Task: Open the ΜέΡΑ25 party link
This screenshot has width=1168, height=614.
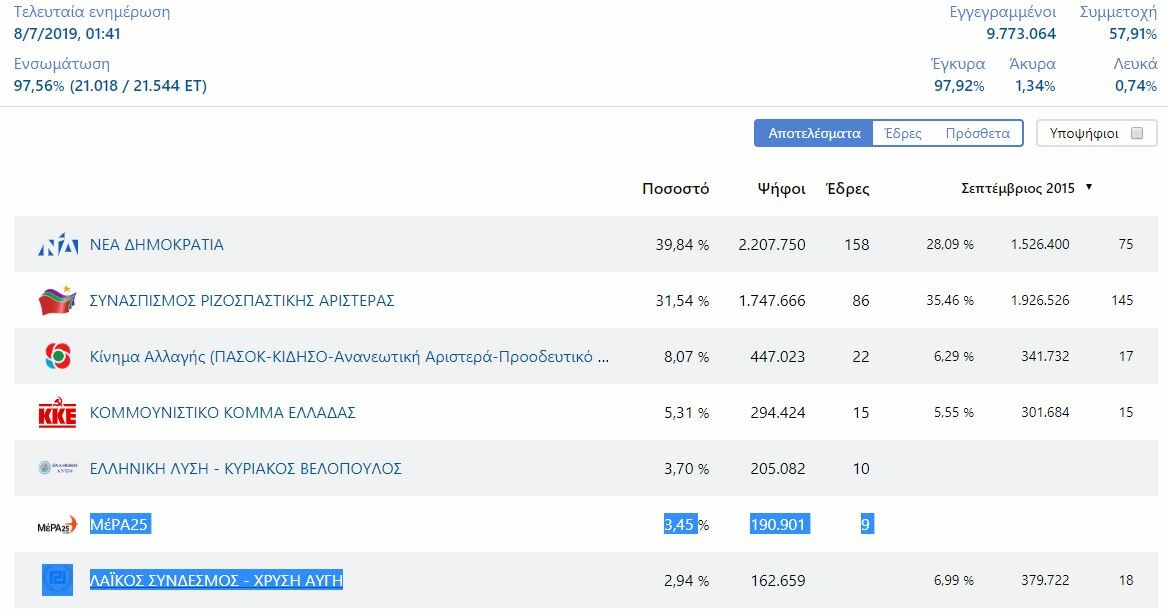Action: pos(119,525)
